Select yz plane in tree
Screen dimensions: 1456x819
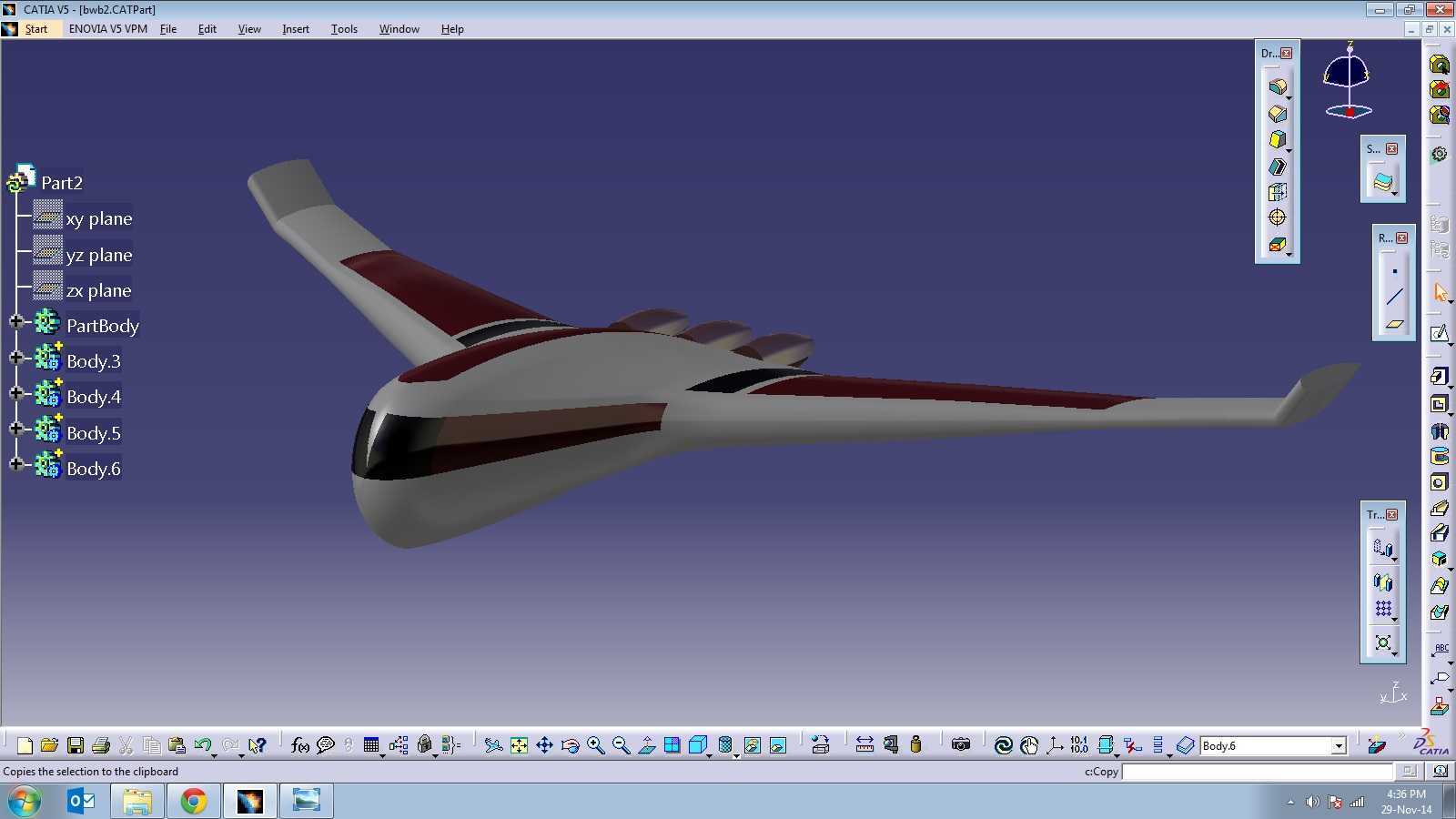tap(99, 255)
